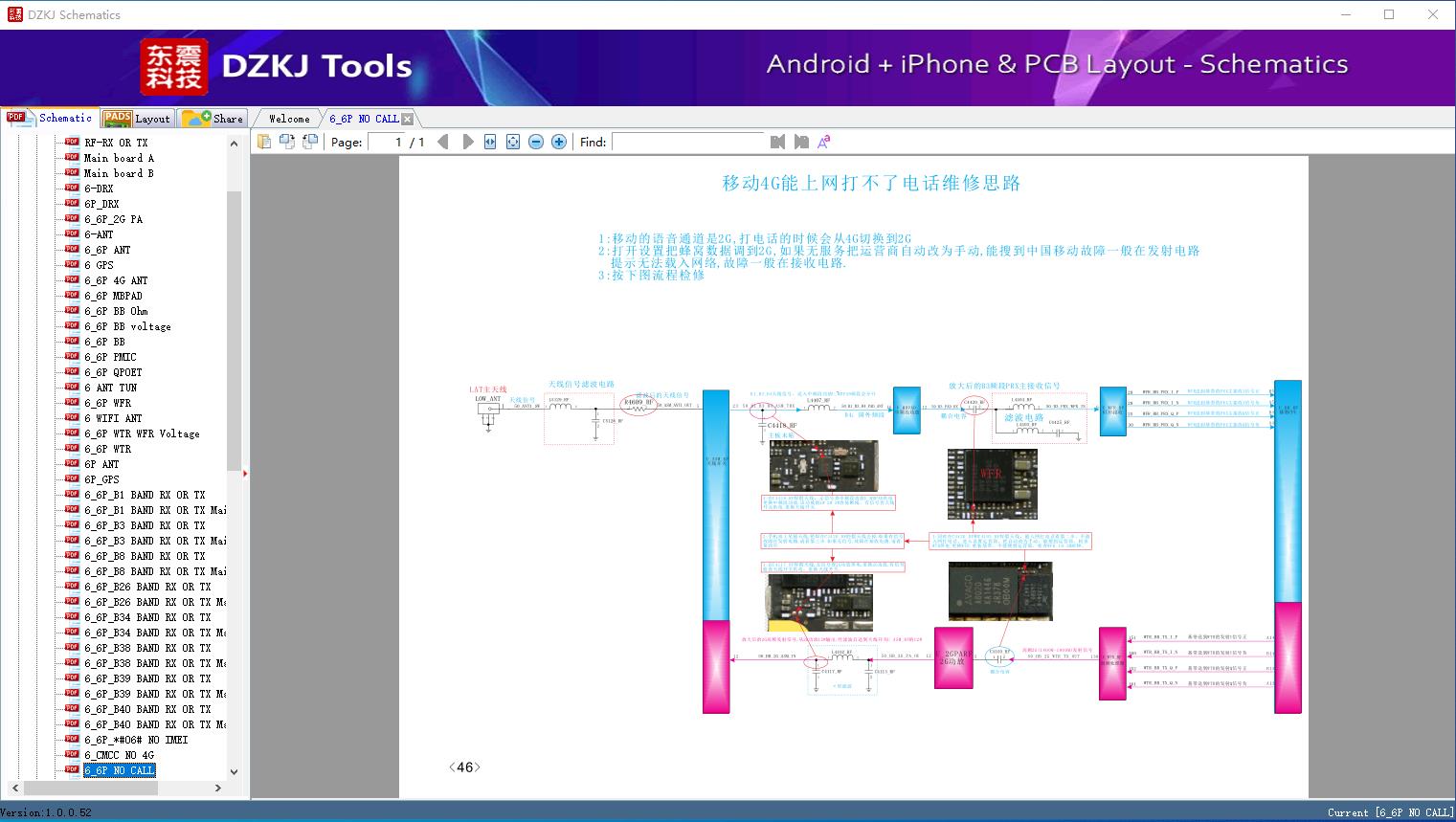The width and height of the screenshot is (1456, 822).
Task: Open the Main board B schematic
Action: coord(119,173)
